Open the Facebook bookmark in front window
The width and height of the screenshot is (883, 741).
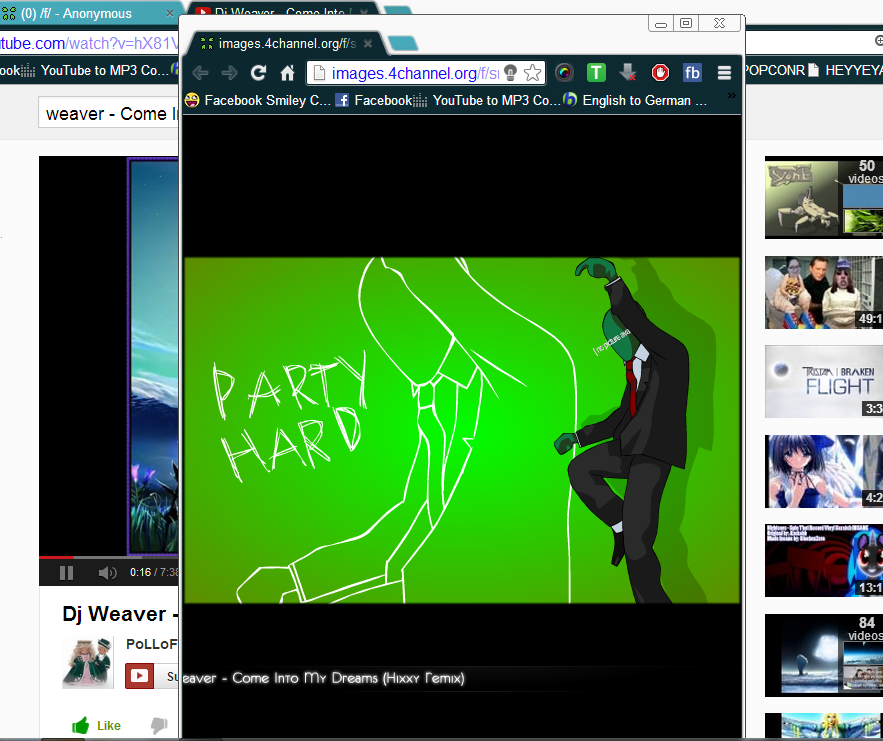[x=374, y=100]
